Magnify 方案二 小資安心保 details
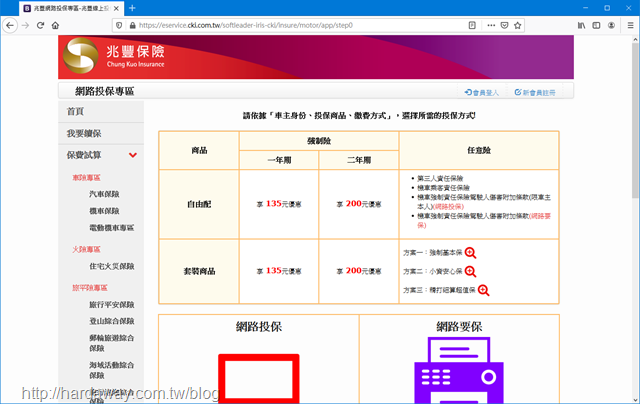Screen dimensions: 640x404 (470, 271)
